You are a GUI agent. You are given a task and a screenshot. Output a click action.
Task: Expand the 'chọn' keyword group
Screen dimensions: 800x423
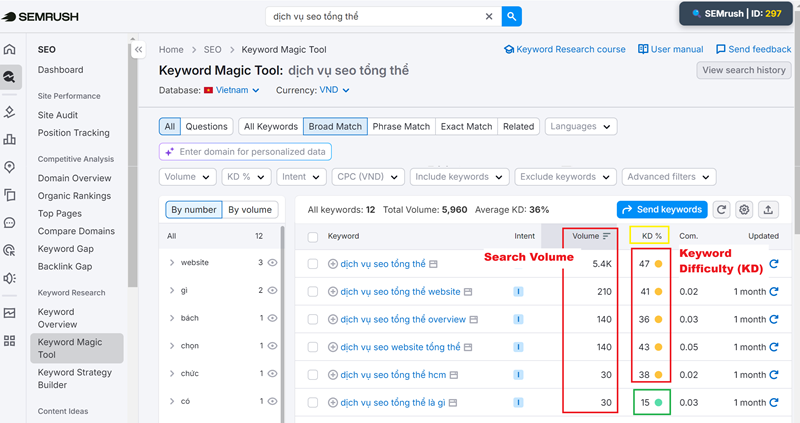click(171, 345)
